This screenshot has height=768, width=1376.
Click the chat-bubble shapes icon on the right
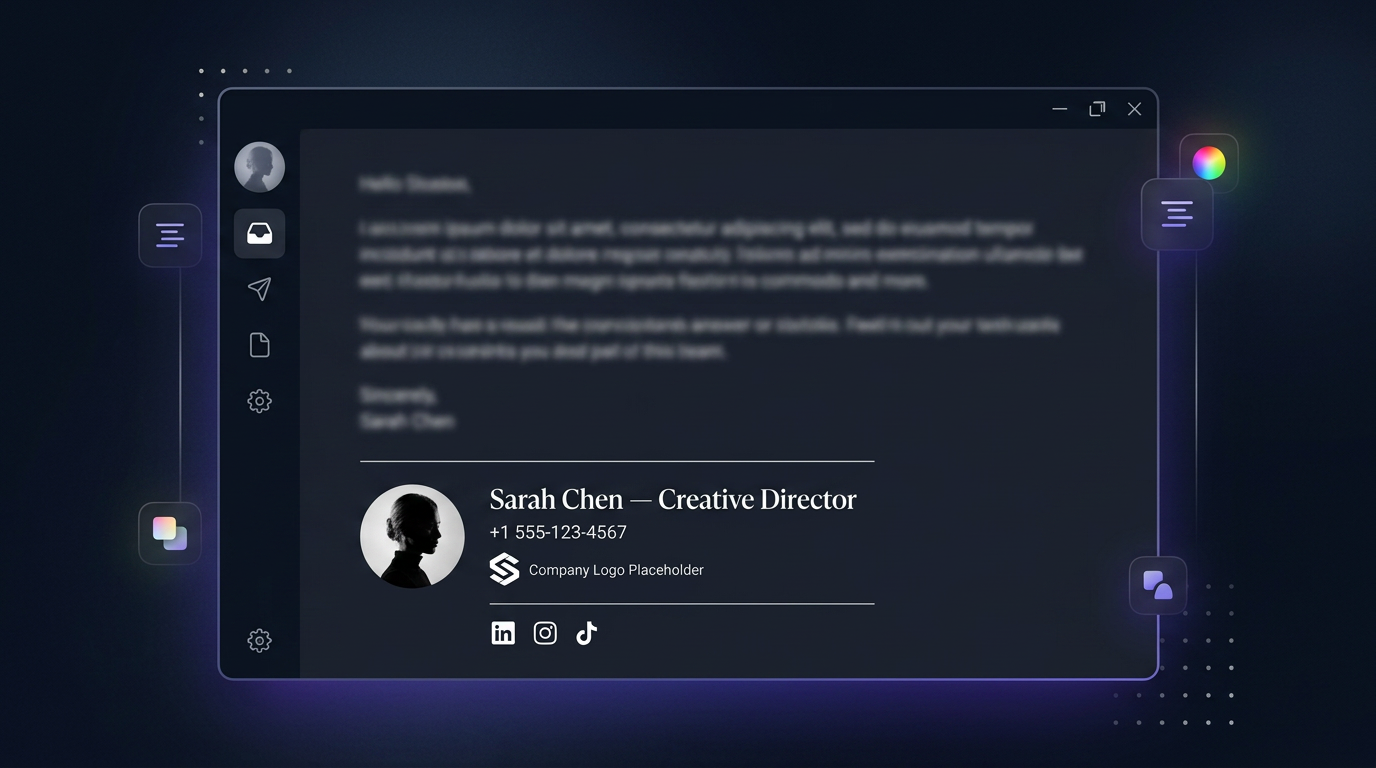[x=1157, y=585]
